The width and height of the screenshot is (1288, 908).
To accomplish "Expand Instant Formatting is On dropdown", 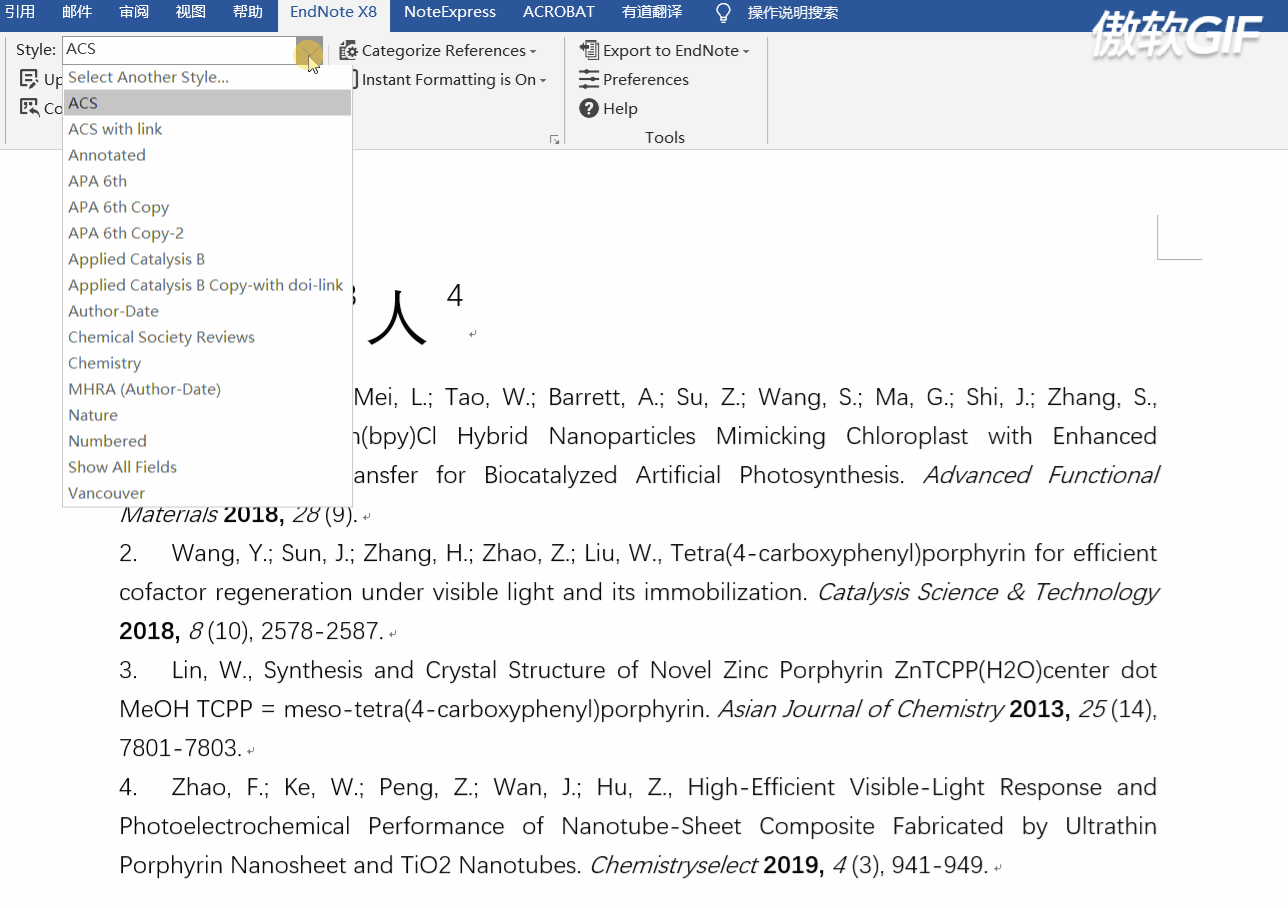I will coord(543,80).
